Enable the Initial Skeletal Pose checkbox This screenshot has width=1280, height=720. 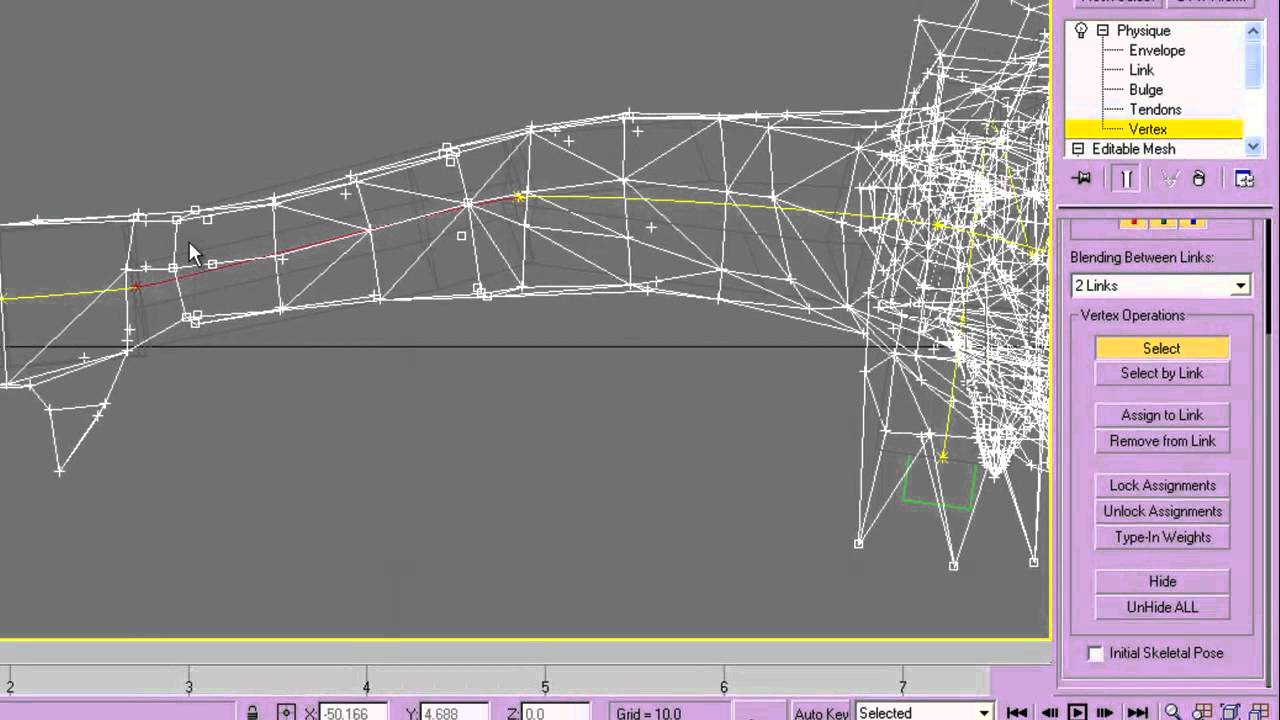pos(1095,653)
